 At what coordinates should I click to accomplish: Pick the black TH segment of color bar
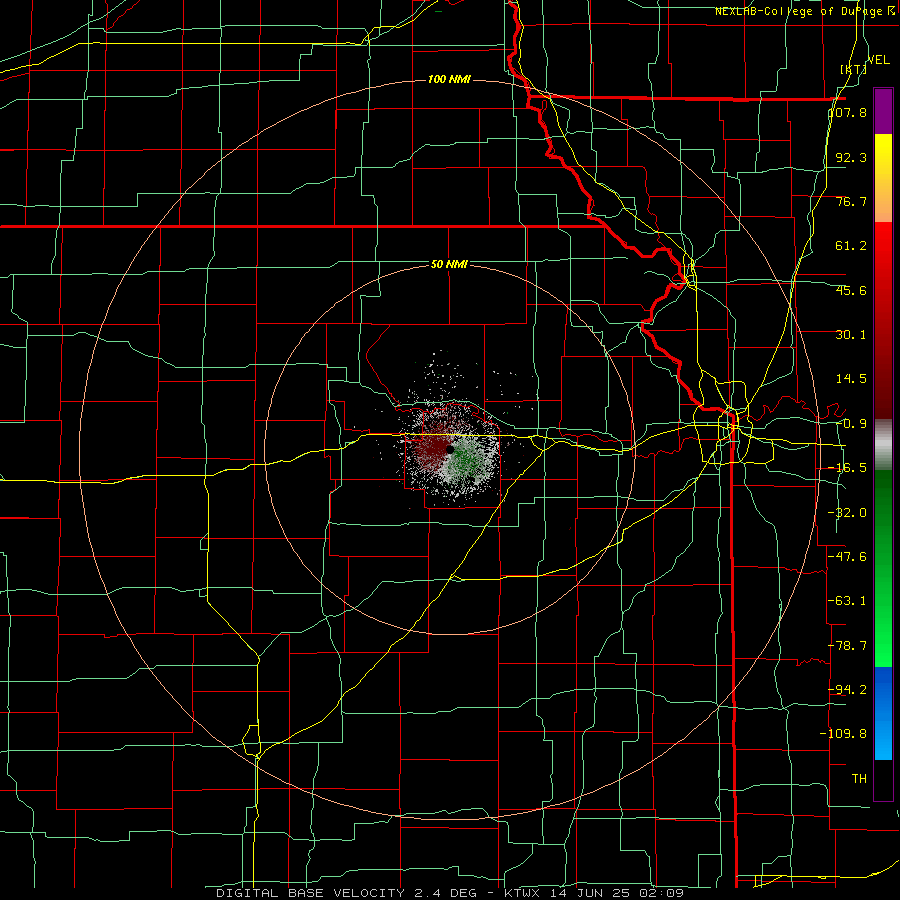883,779
